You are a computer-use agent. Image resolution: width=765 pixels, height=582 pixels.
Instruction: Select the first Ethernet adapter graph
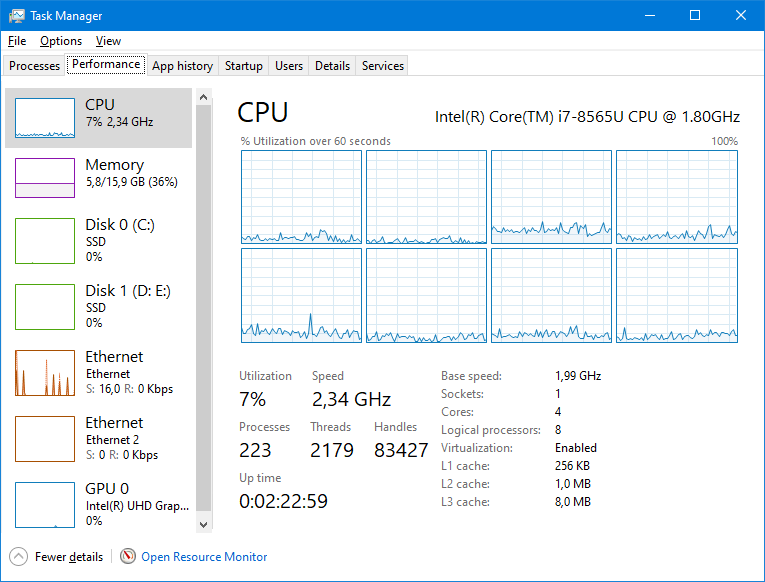click(45, 373)
